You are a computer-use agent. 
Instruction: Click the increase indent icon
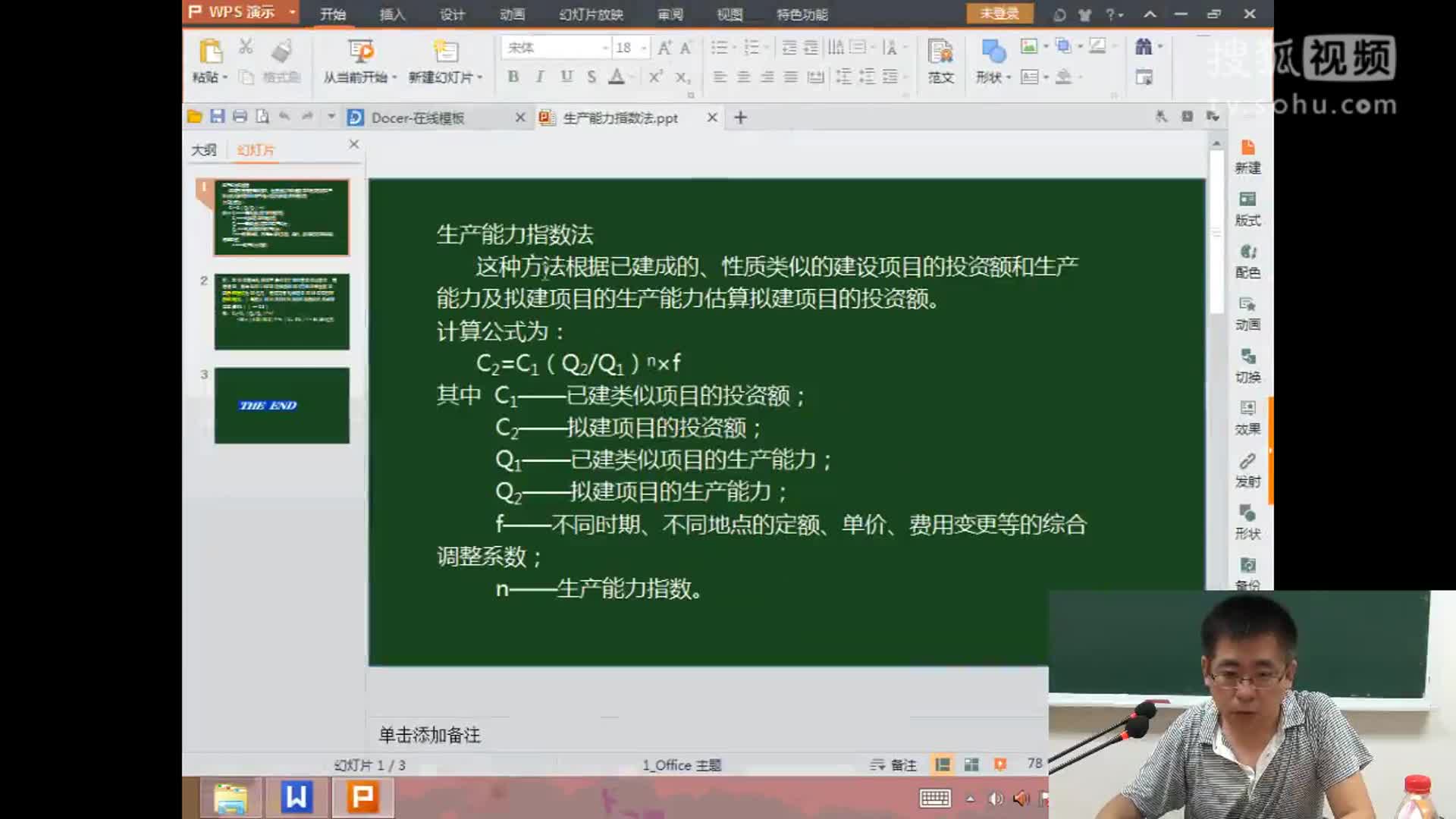[811, 48]
